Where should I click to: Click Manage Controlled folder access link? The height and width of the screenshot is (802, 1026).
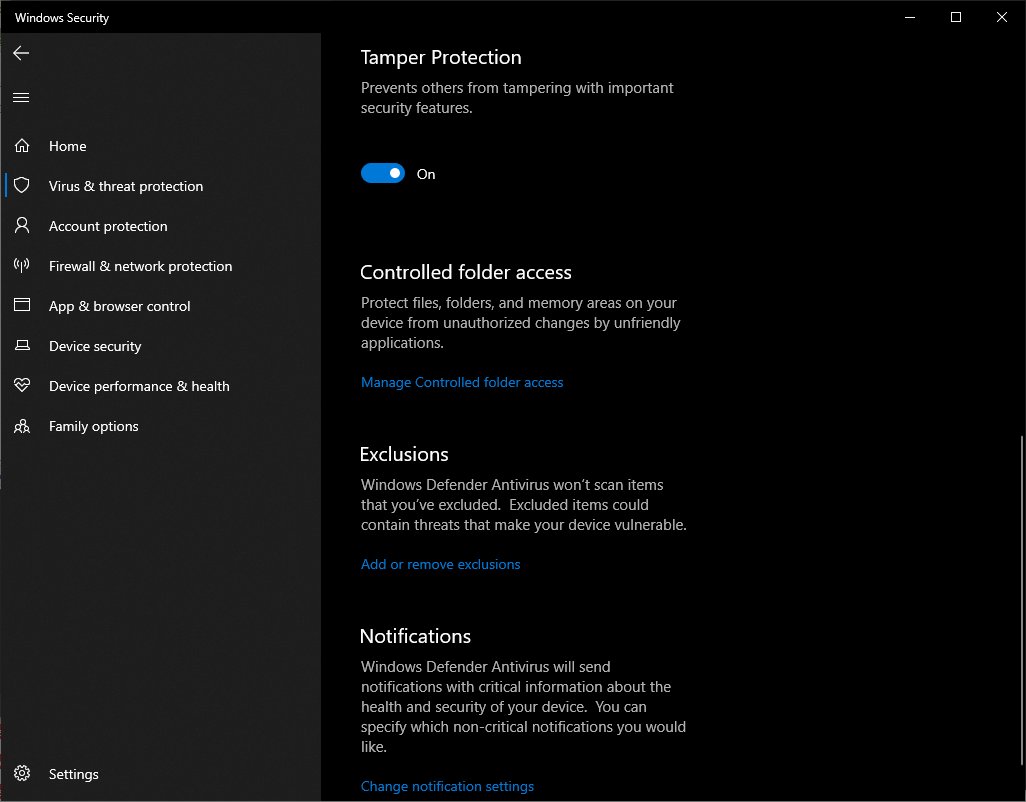(462, 382)
